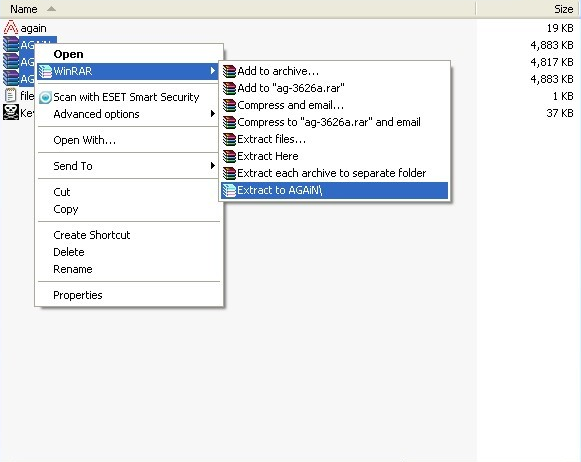Click the 4,817 KB size value
This screenshot has width=581, height=462.
click(x=552, y=62)
